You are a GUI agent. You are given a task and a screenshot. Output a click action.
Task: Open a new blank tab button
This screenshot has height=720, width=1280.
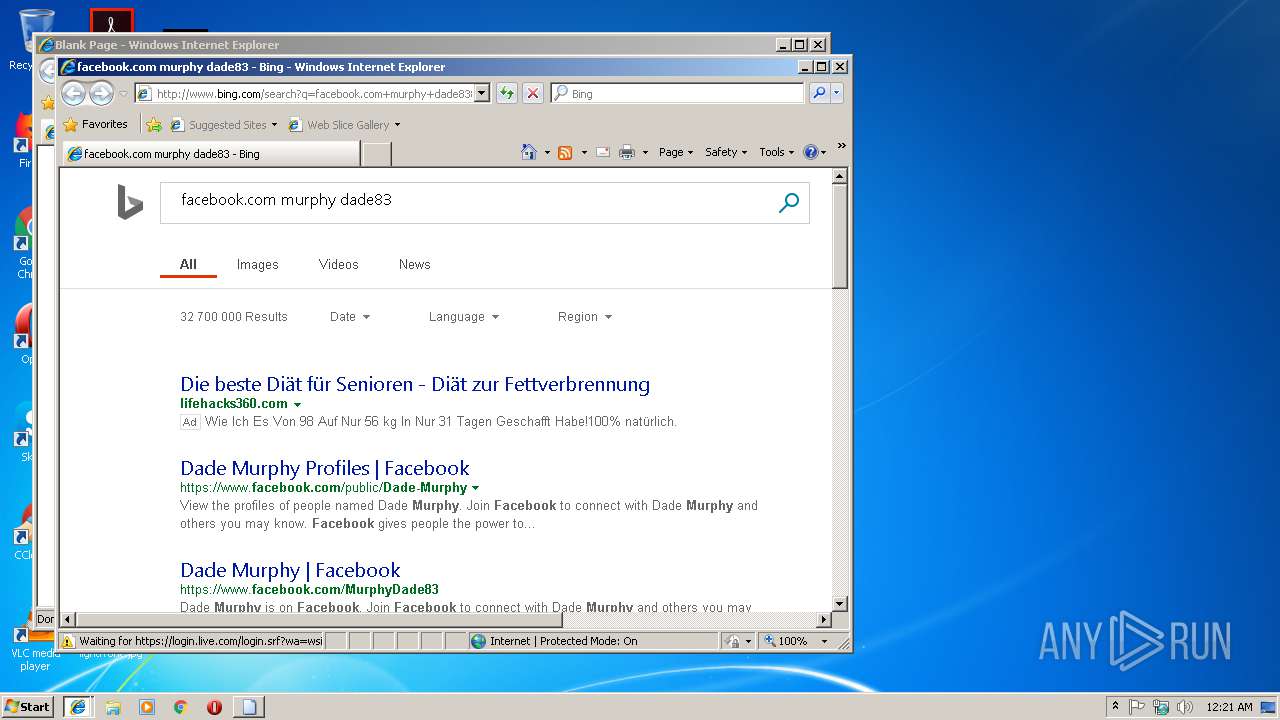point(376,154)
